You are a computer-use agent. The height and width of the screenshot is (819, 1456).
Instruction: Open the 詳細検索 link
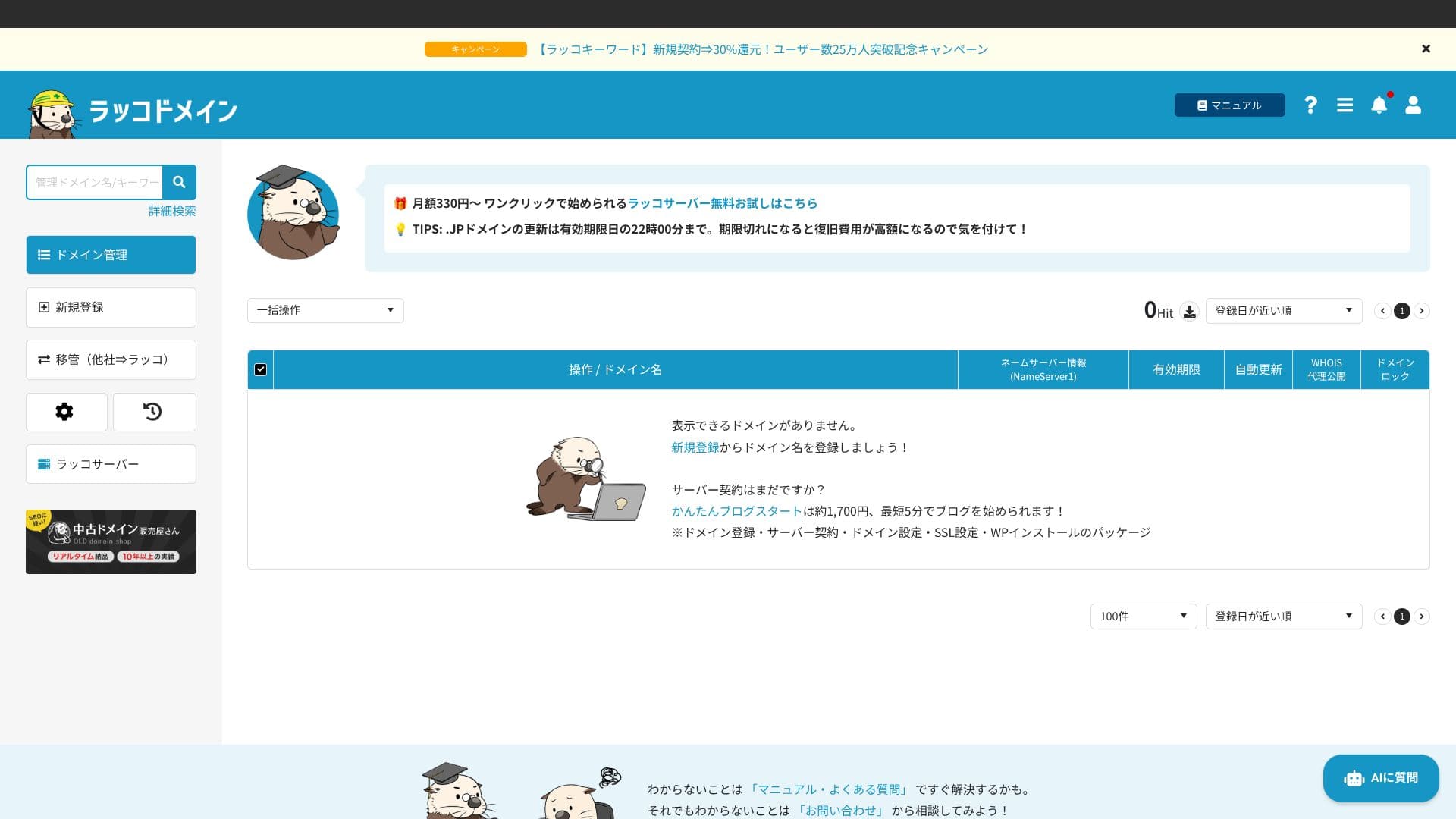coord(171,211)
